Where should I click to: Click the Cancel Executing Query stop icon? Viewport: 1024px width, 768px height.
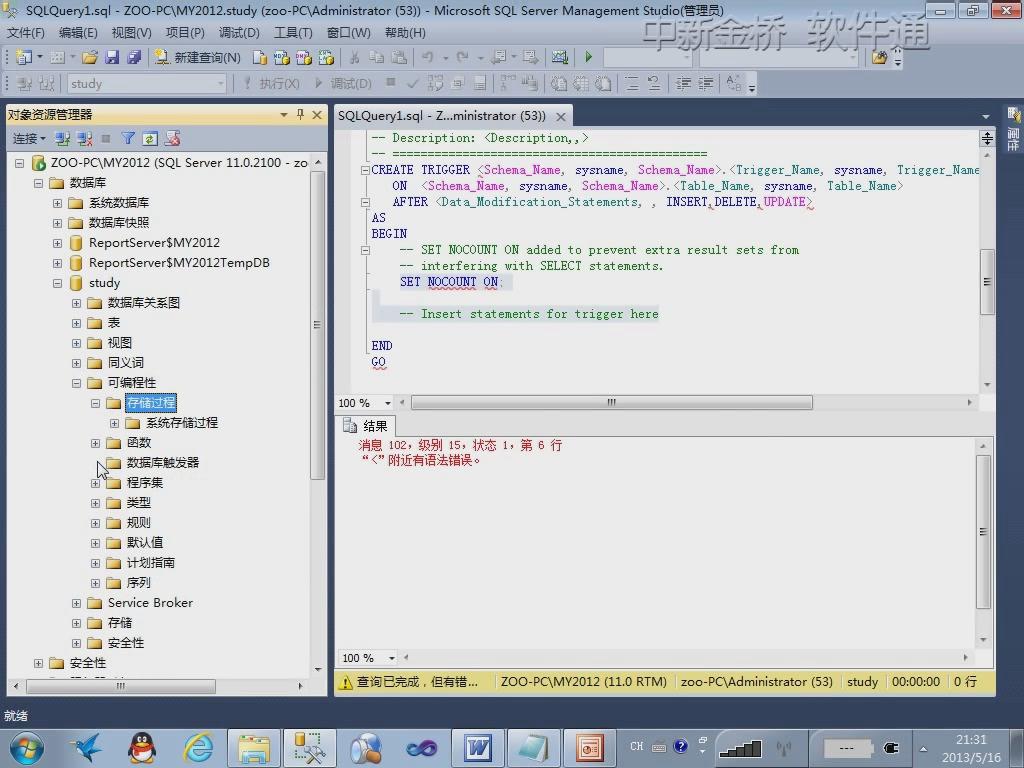(391, 83)
